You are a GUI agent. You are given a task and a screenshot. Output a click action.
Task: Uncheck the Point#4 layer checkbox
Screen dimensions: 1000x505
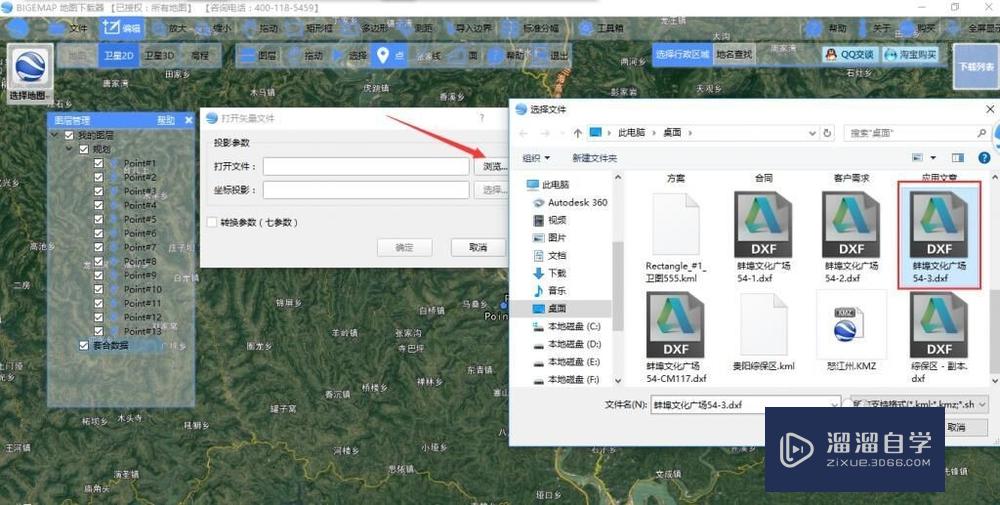pos(98,205)
